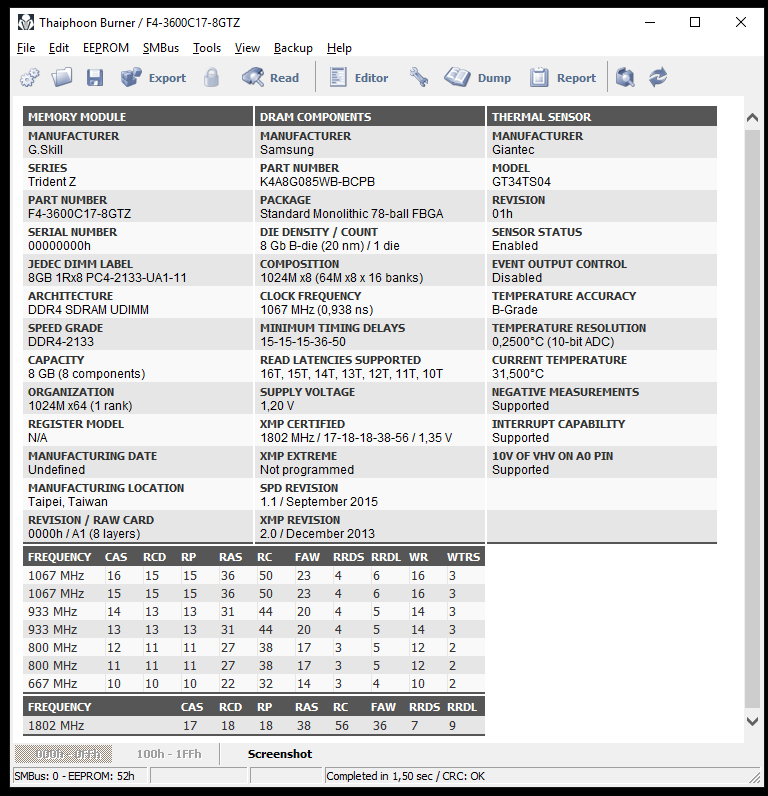Click the DDR4 SDRAM UDIMM architecture value

pos(88,310)
